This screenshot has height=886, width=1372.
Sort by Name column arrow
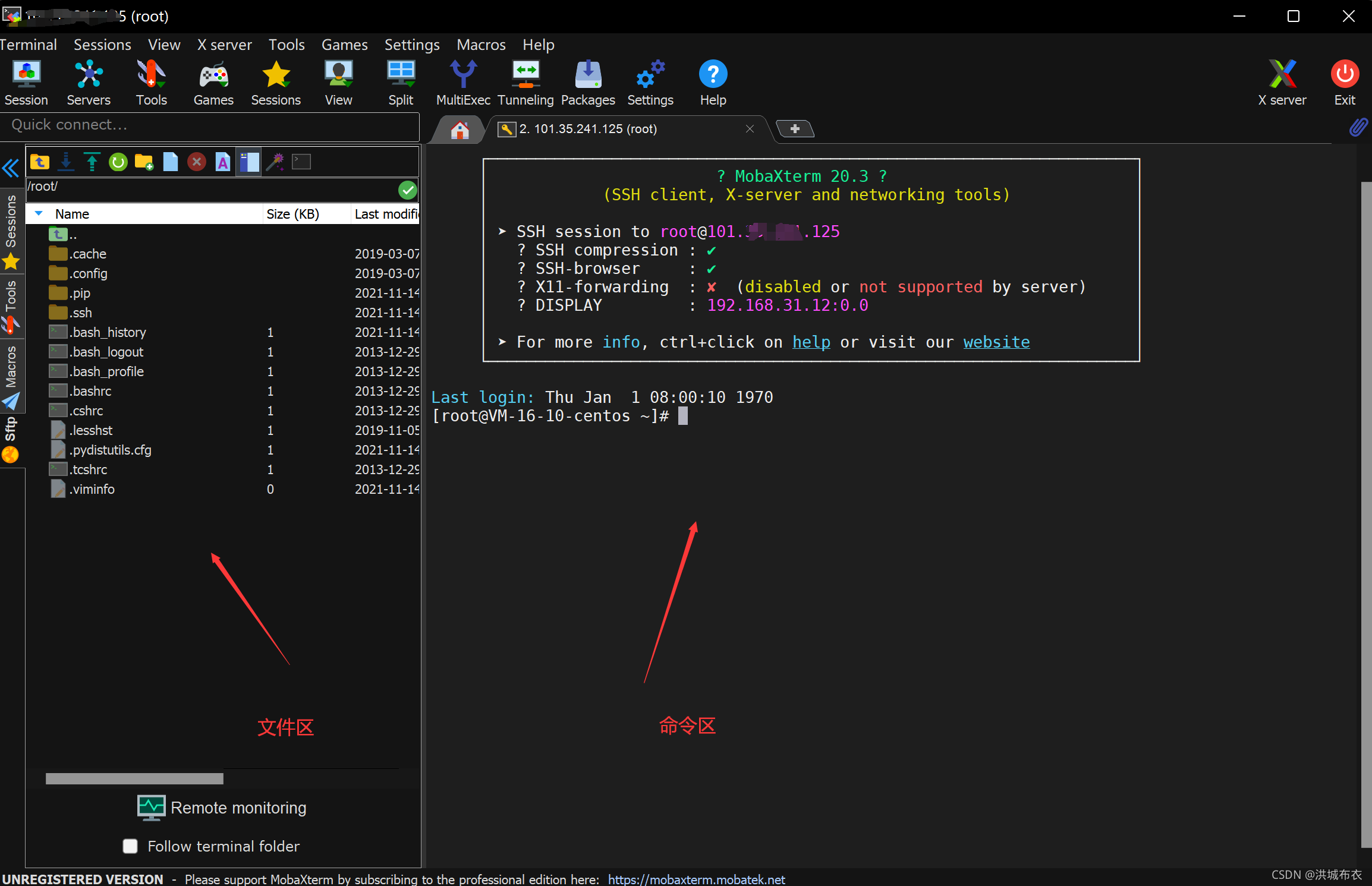[39, 213]
